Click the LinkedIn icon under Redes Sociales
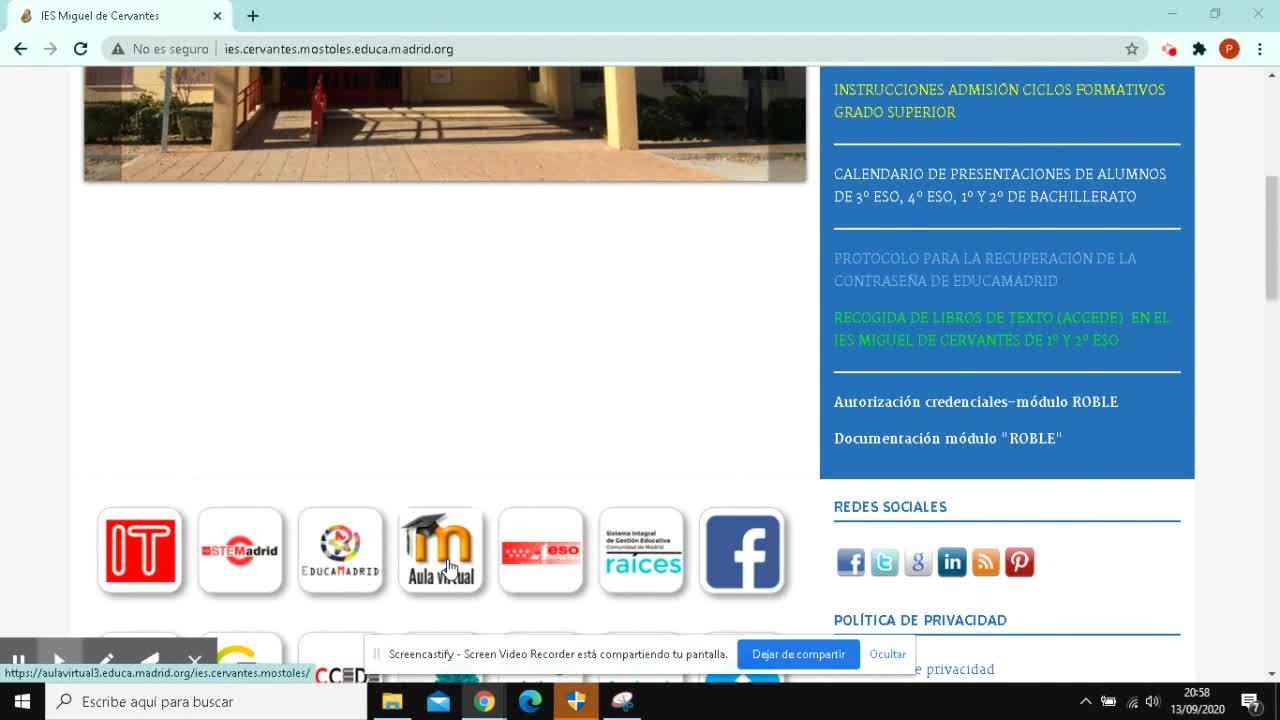 coord(952,562)
